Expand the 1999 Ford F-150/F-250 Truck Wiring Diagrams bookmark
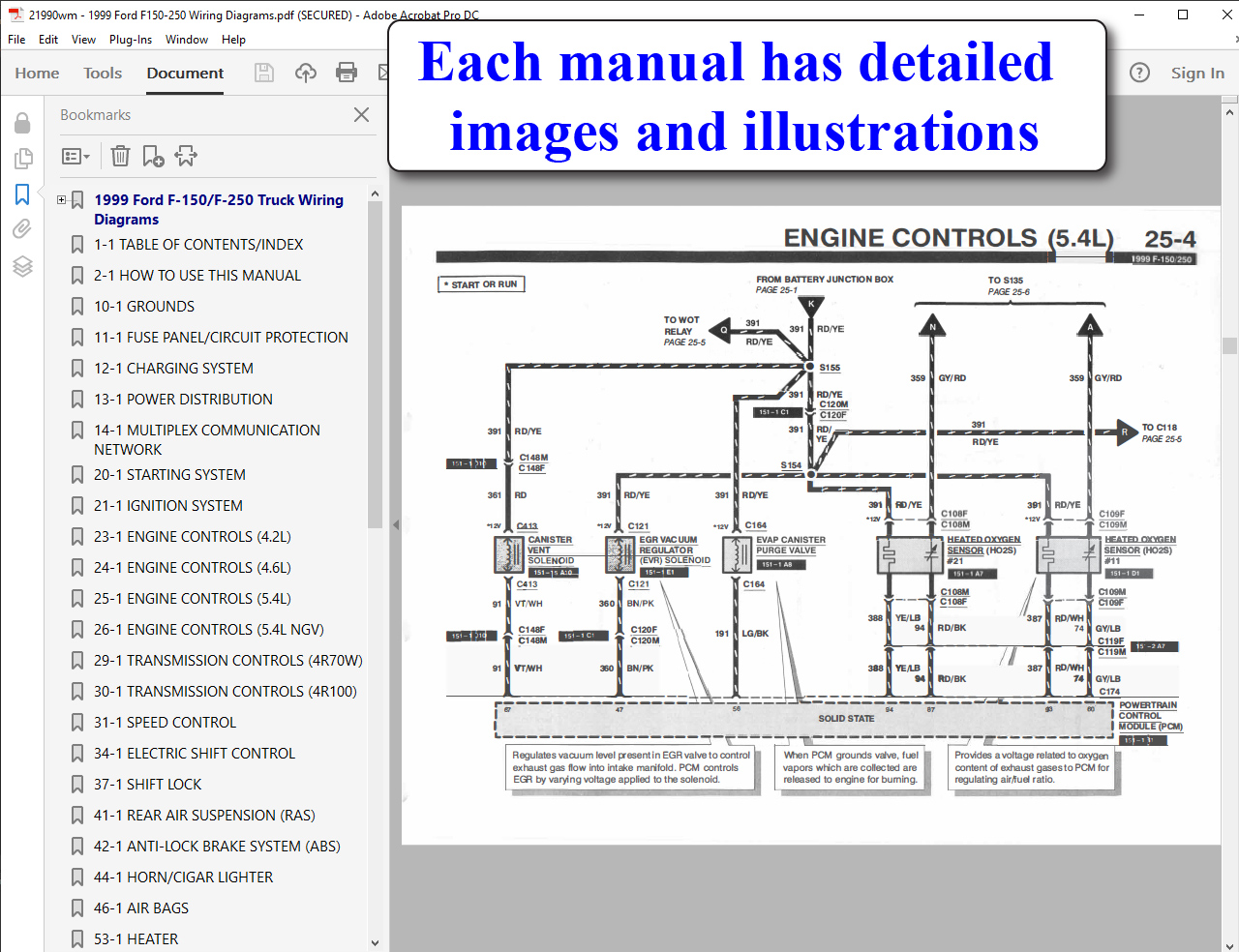1239x952 pixels. click(x=61, y=200)
